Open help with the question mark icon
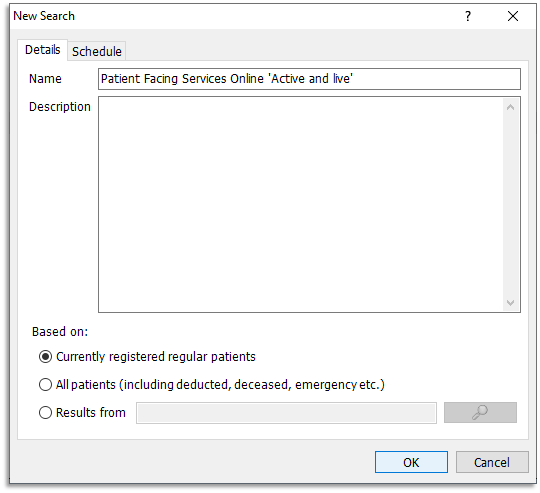This screenshot has height=493, width=540. click(468, 16)
